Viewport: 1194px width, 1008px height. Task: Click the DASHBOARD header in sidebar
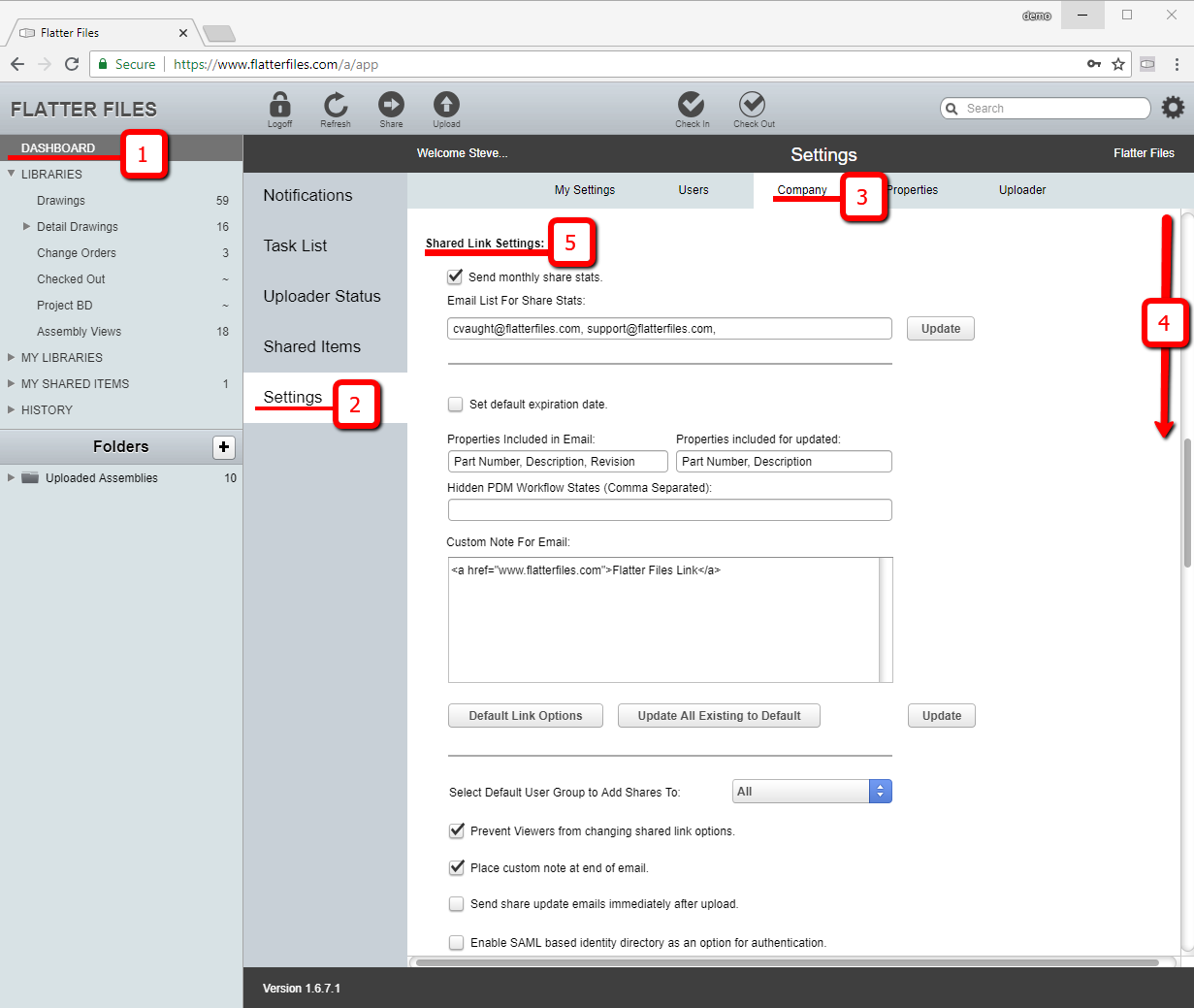[x=58, y=147]
